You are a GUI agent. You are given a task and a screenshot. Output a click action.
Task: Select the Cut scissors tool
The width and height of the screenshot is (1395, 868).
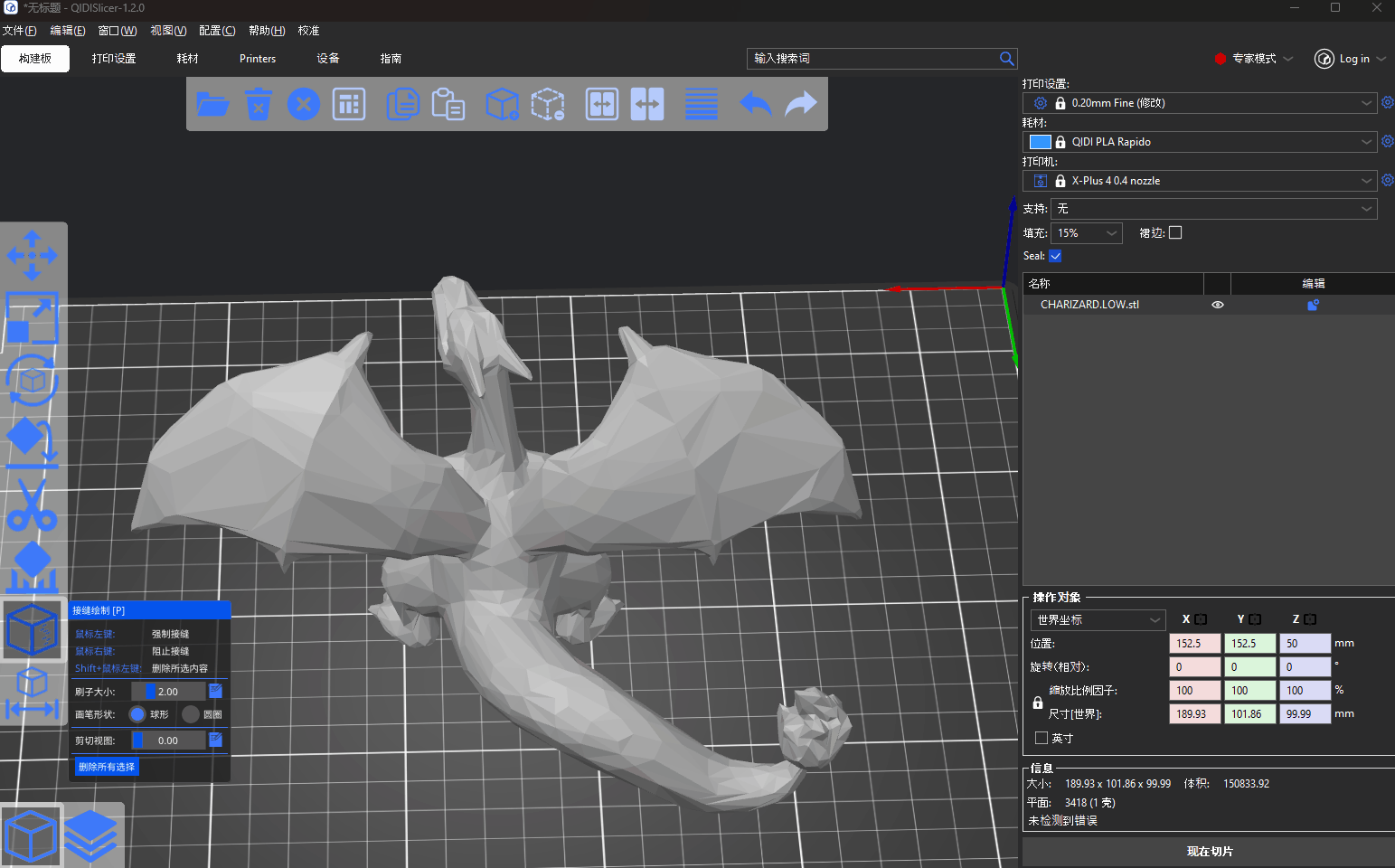pyautogui.click(x=33, y=505)
